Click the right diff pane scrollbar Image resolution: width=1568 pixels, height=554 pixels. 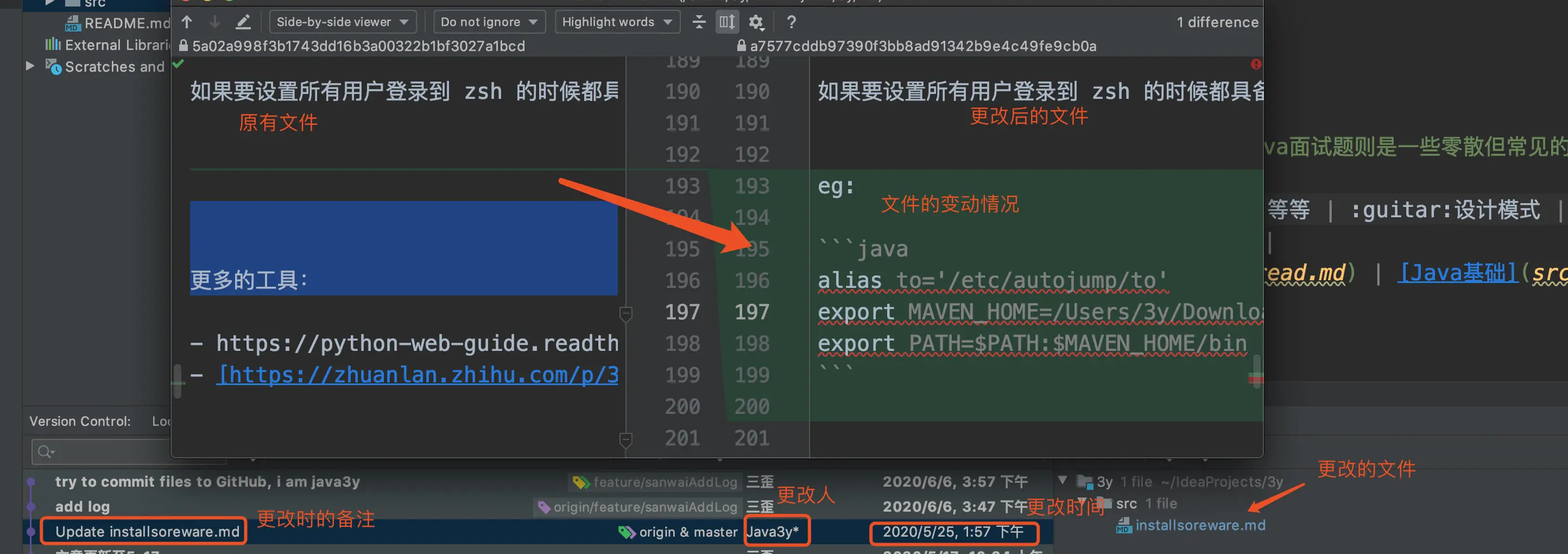tap(1256, 371)
